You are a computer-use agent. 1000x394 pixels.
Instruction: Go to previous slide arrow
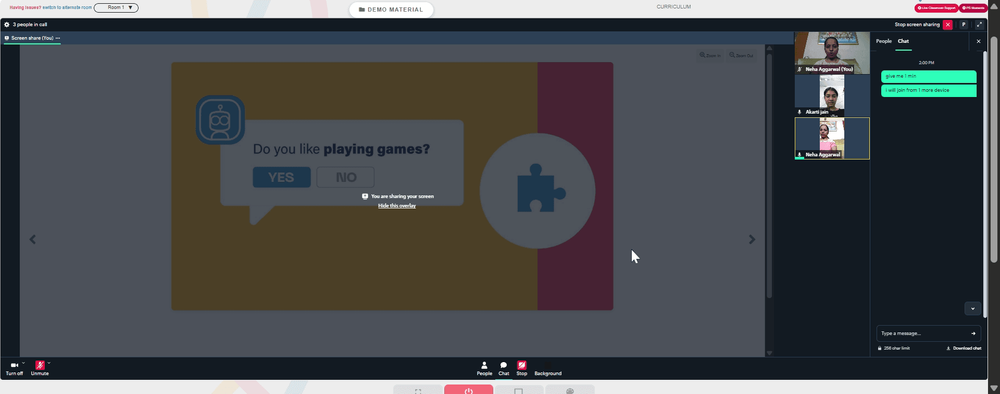click(33, 239)
